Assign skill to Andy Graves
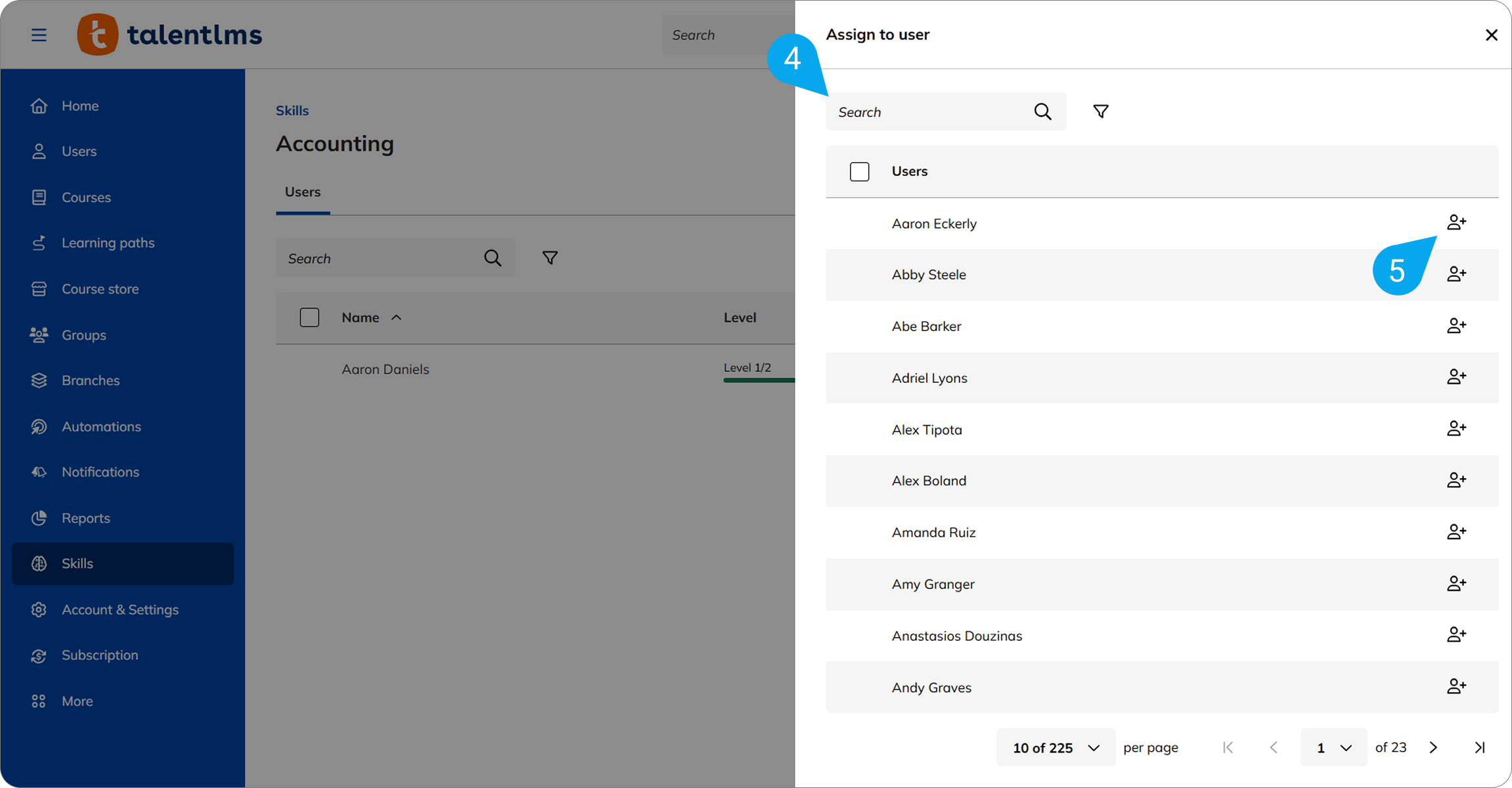Screen dimensions: 1512x788 [x=1456, y=687]
